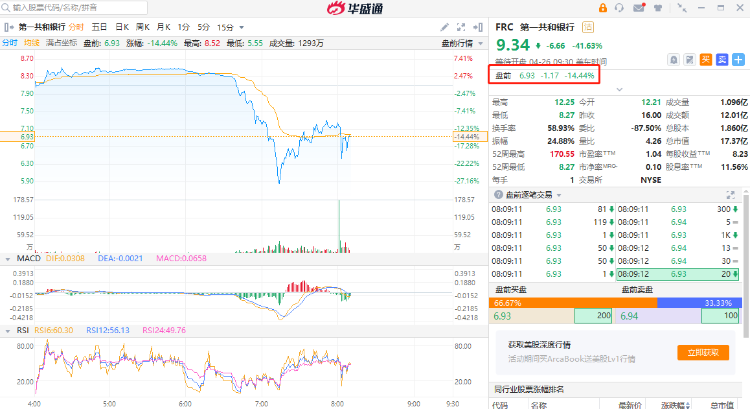The width and height of the screenshot is (750, 409).
Task: Click the 华盛通 logo in title bar
Action: pos(355,8)
